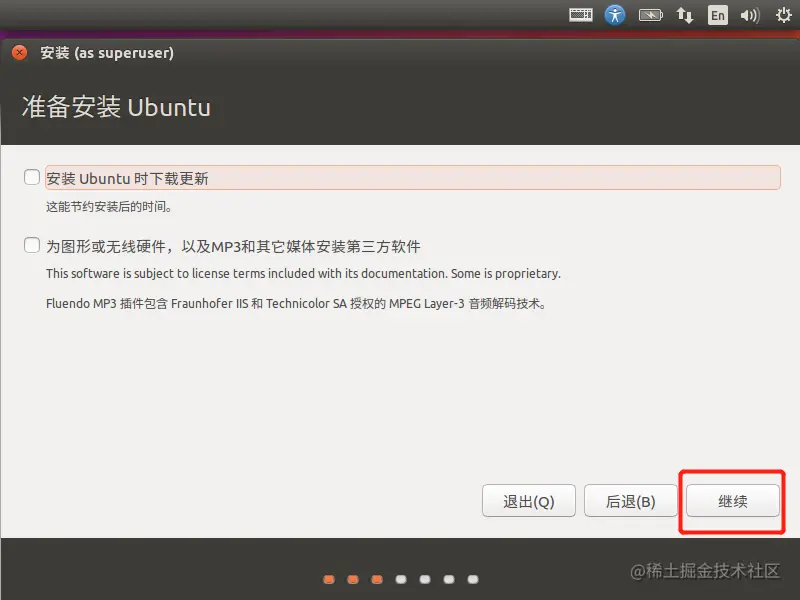Viewport: 800px width, 600px height.
Task: Click the heading 准备安装 Ubuntu
Action: [116, 107]
